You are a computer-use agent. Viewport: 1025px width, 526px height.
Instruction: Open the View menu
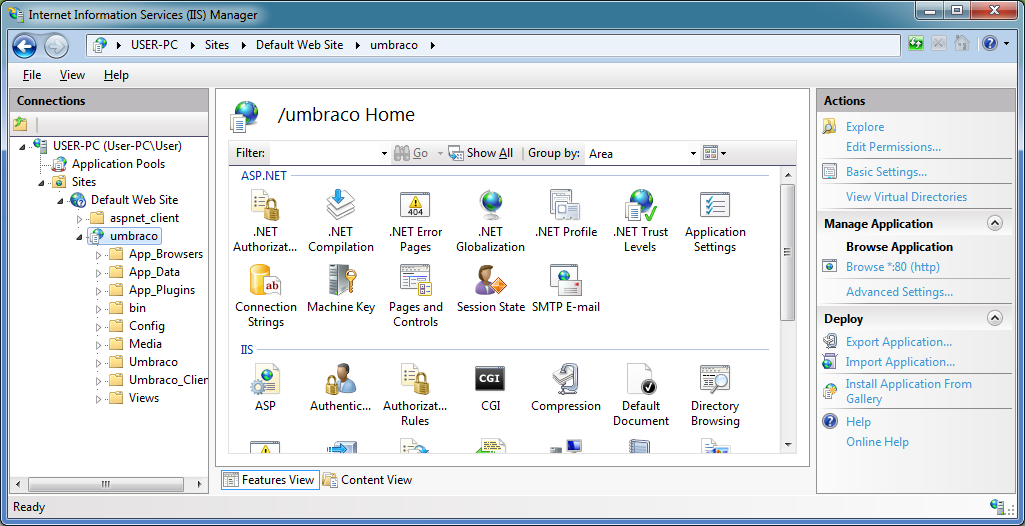72,75
